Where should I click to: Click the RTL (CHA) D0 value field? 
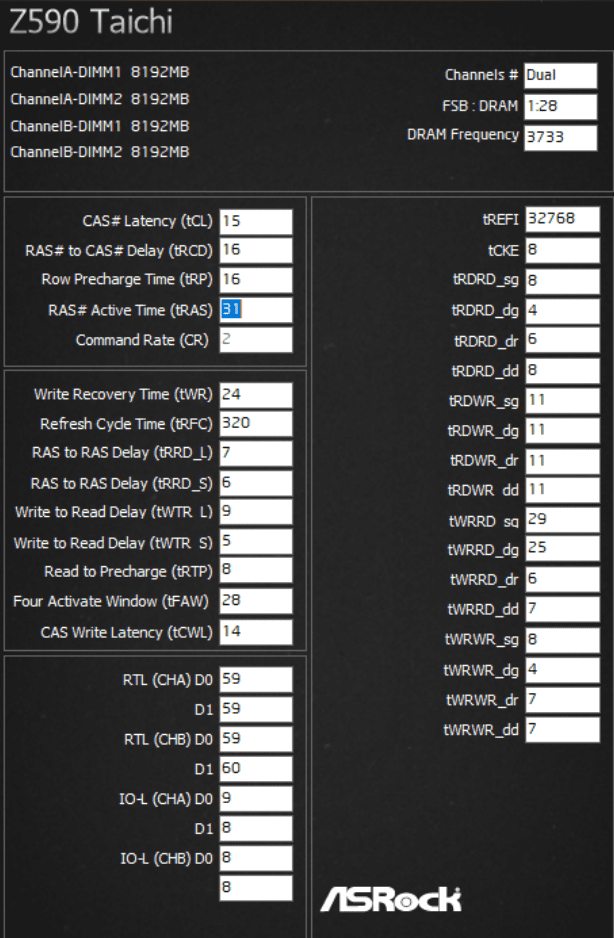pos(256,680)
